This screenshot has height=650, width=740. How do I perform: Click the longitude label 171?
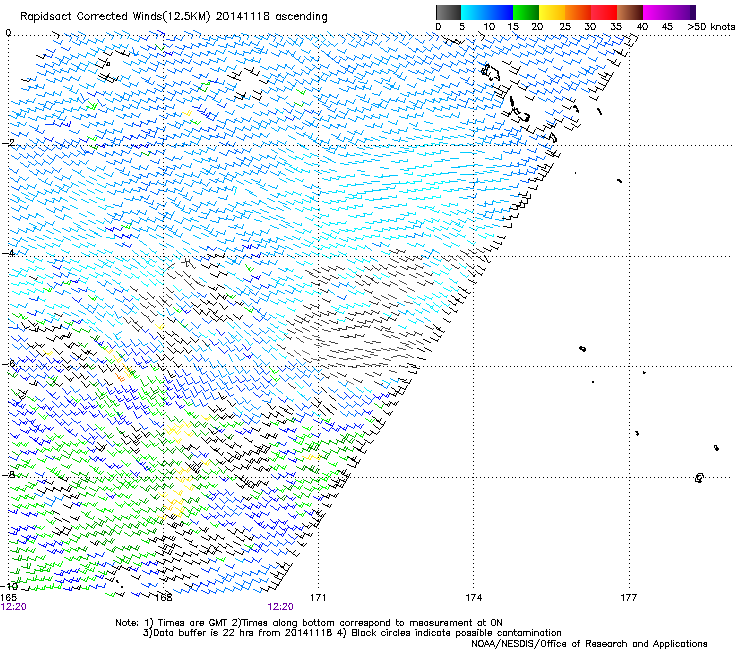[318, 598]
